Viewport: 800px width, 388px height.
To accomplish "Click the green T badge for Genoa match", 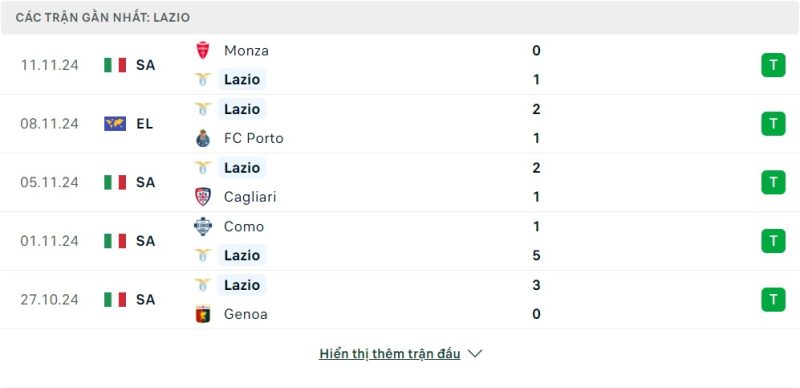I will 773,300.
